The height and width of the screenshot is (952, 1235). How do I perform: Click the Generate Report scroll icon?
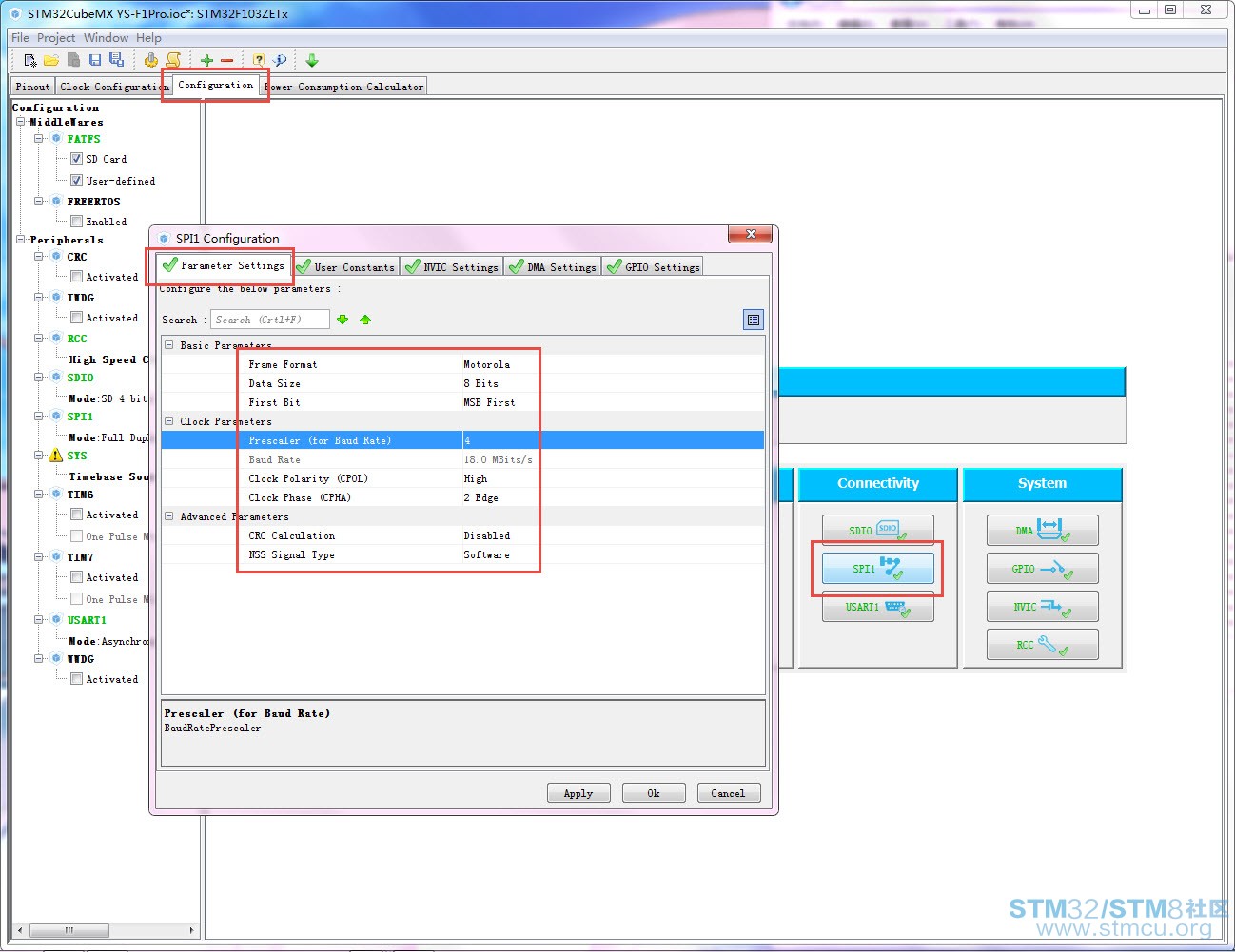tap(173, 60)
